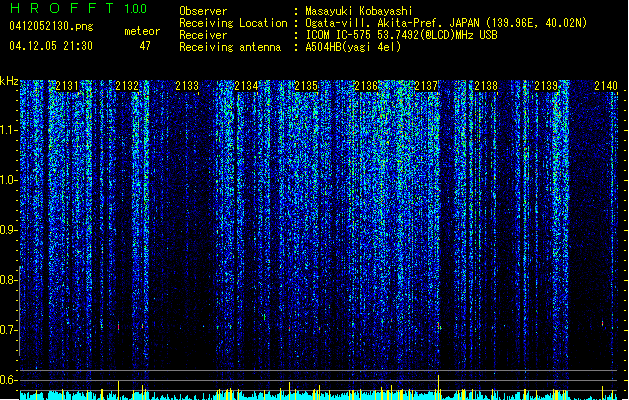Click the 0.9 frequency axis label
This screenshot has height=400, width=629.
(9, 230)
